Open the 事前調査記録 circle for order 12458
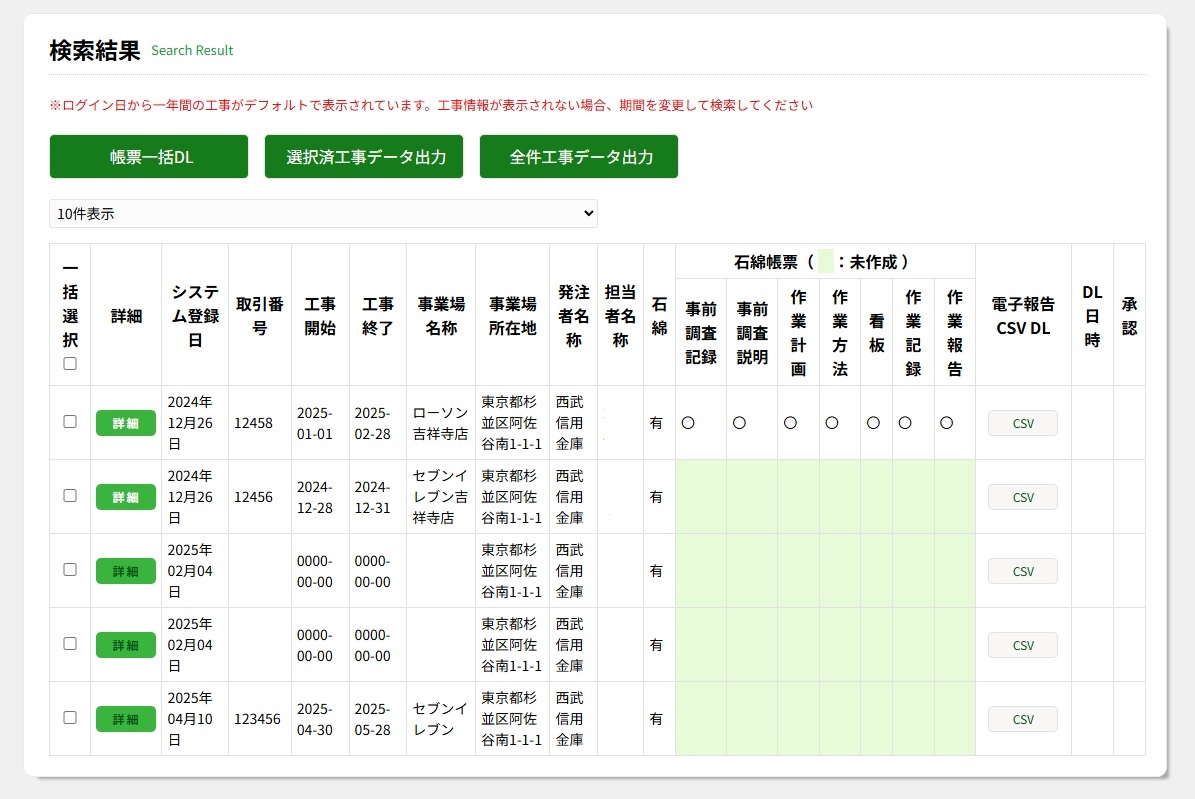The width and height of the screenshot is (1195, 799). (688, 422)
